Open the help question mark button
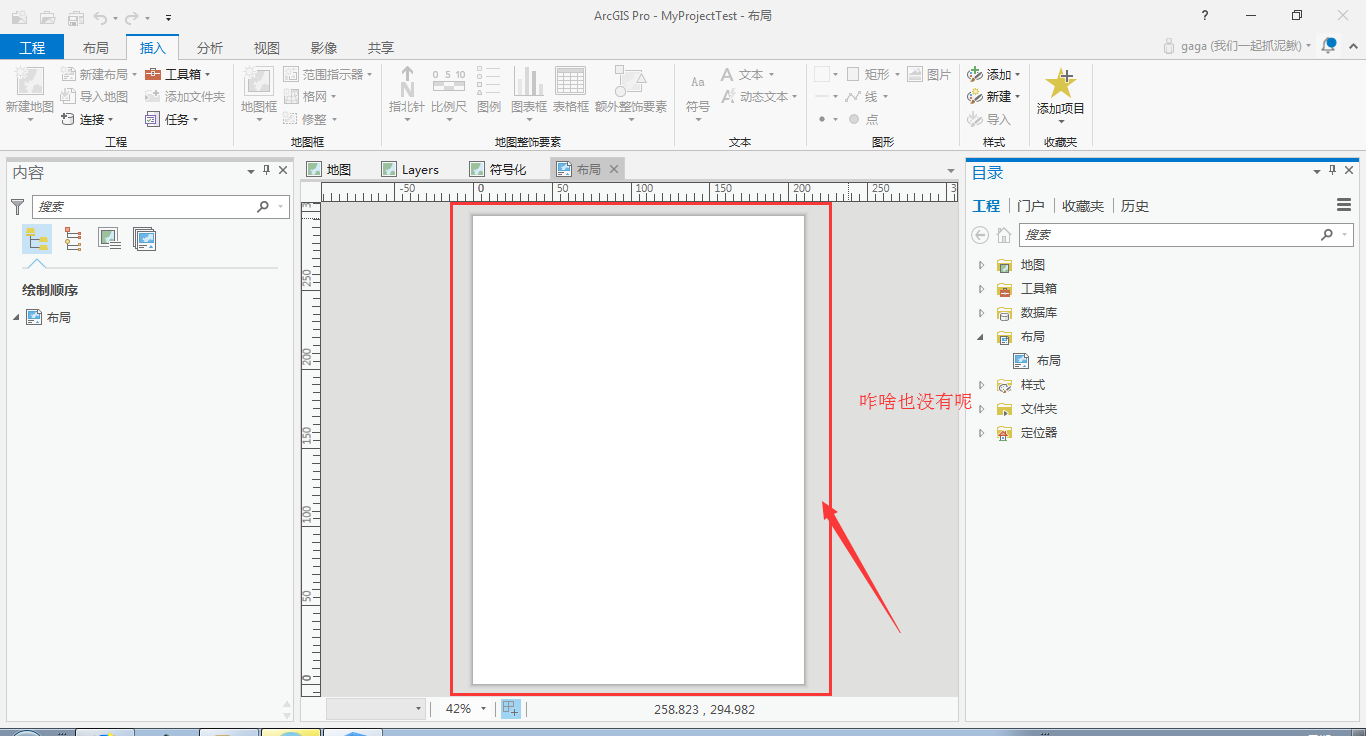This screenshot has height=736, width=1366. 1205,16
